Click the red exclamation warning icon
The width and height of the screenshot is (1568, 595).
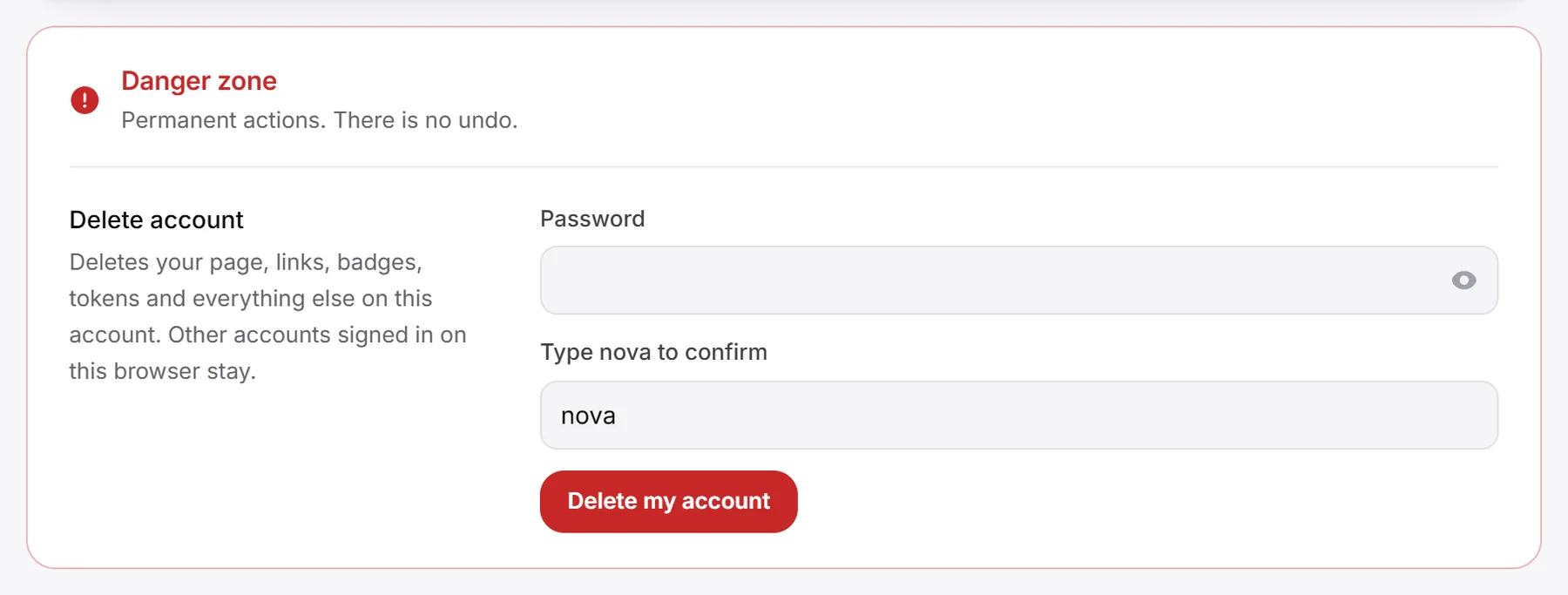pyautogui.click(x=84, y=100)
